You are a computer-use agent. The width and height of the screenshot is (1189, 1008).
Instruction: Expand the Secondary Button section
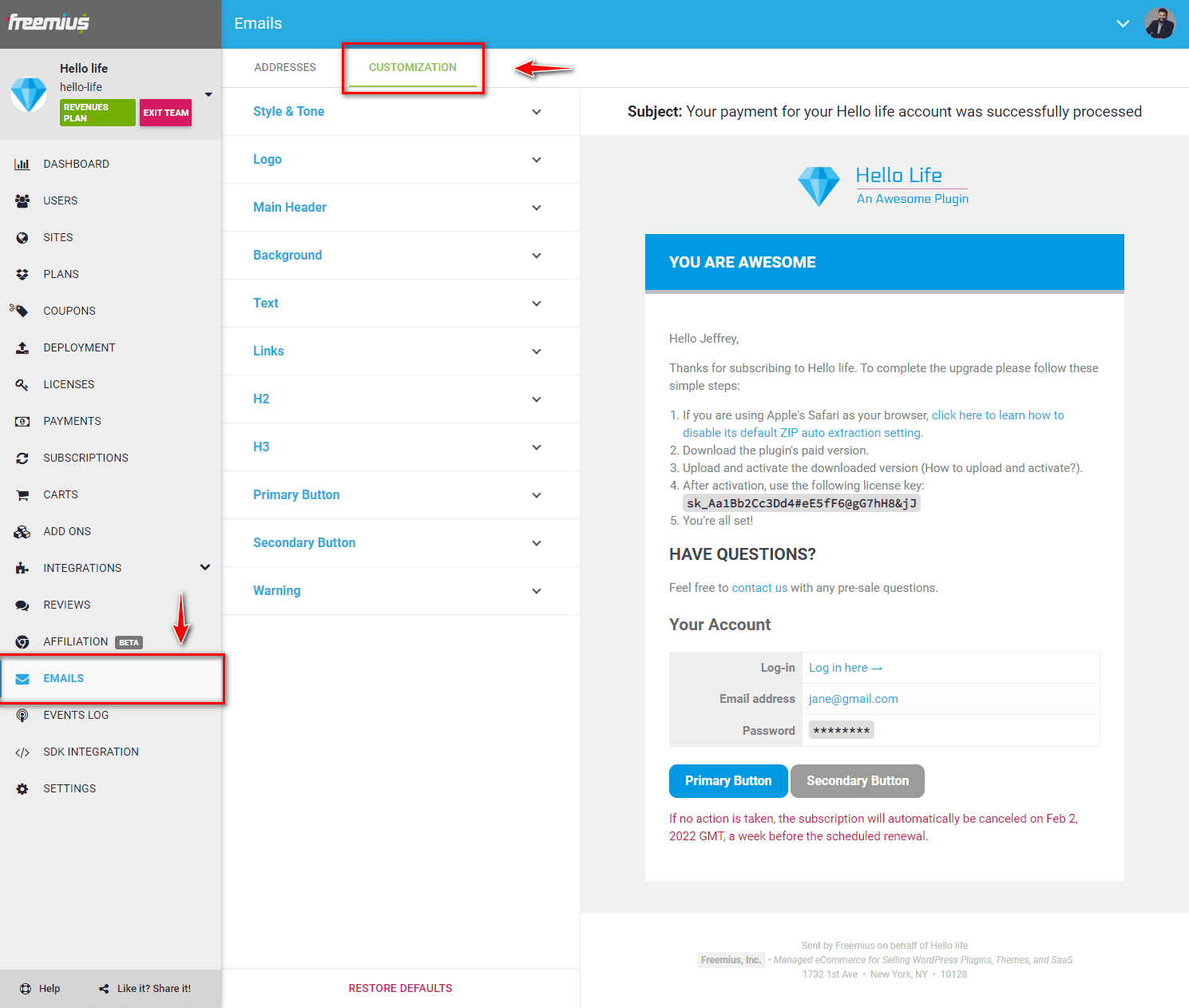(x=401, y=543)
